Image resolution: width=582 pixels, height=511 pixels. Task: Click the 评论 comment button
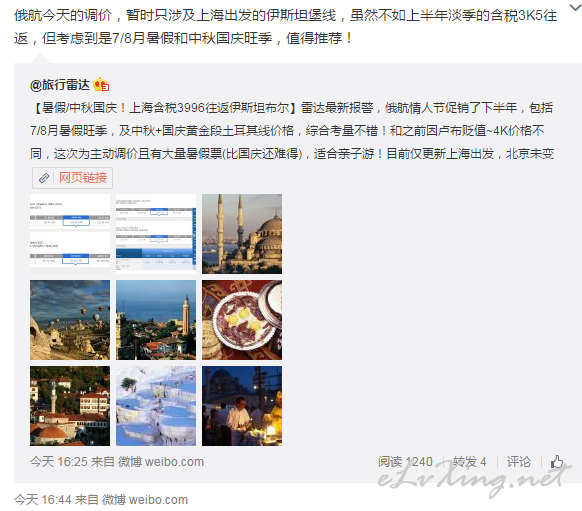pos(519,462)
